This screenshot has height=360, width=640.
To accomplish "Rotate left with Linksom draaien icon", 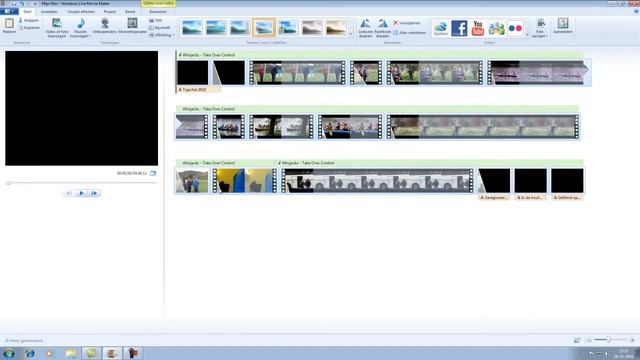I will click(365, 23).
